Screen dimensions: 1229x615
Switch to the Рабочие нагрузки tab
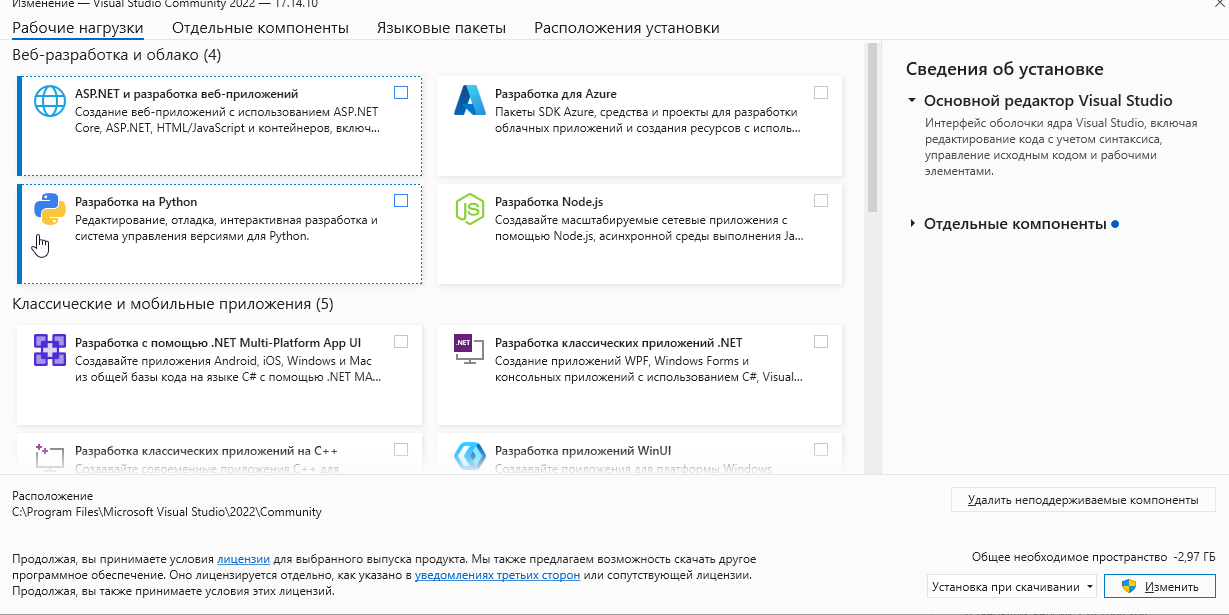78,28
